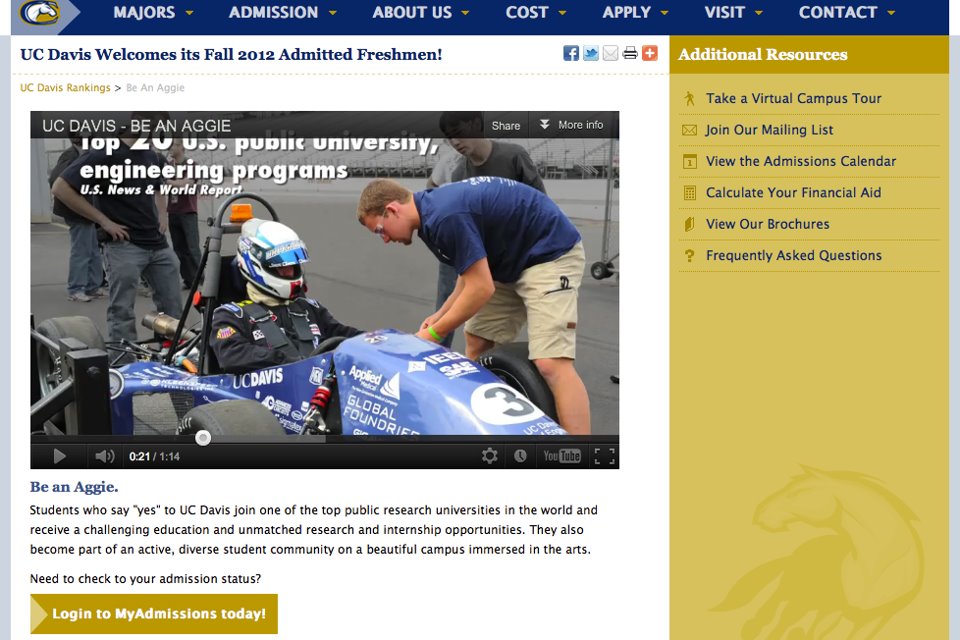Print page using printer icon

click(630, 53)
